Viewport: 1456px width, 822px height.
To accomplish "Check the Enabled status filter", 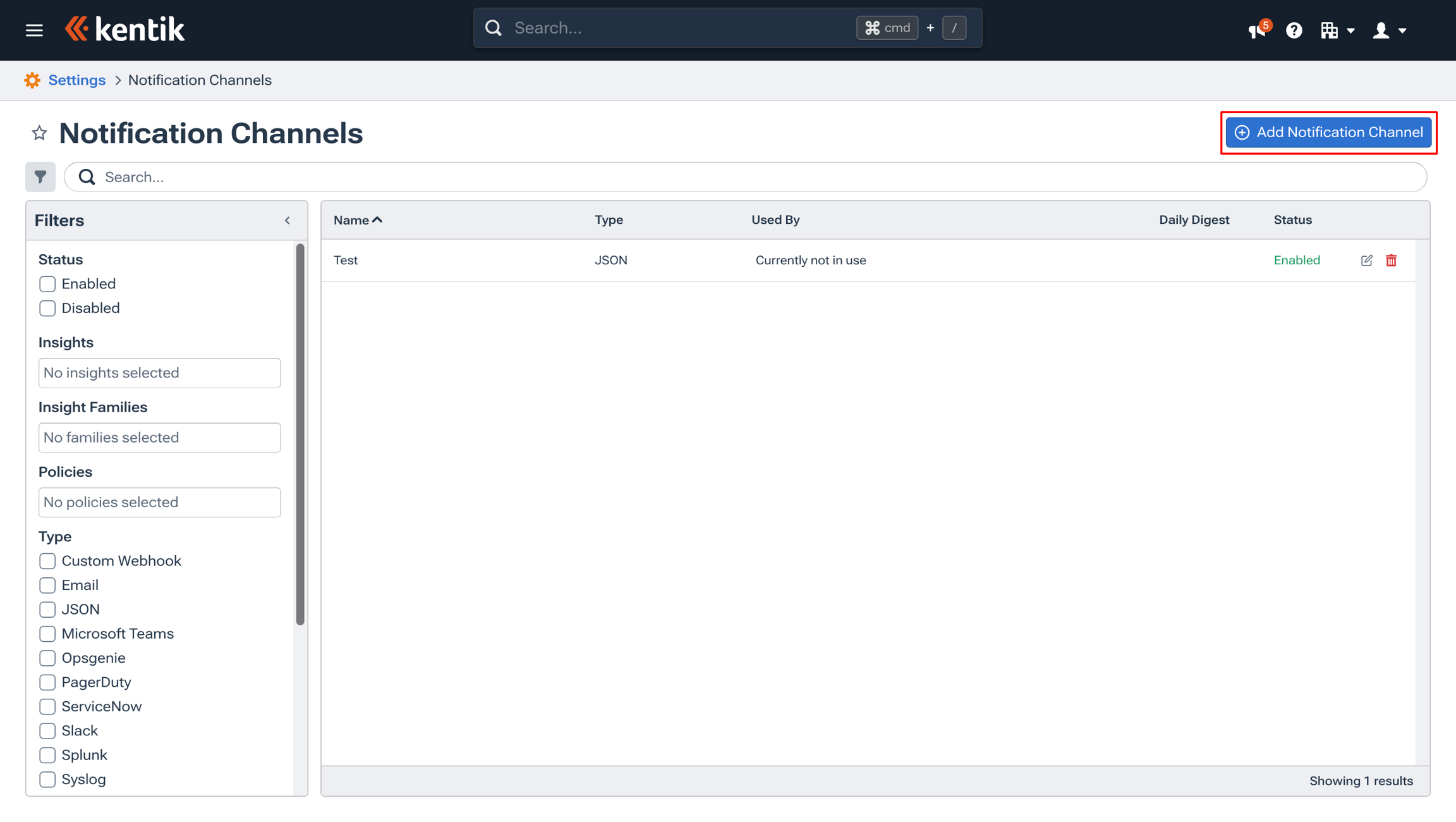I will [x=47, y=284].
